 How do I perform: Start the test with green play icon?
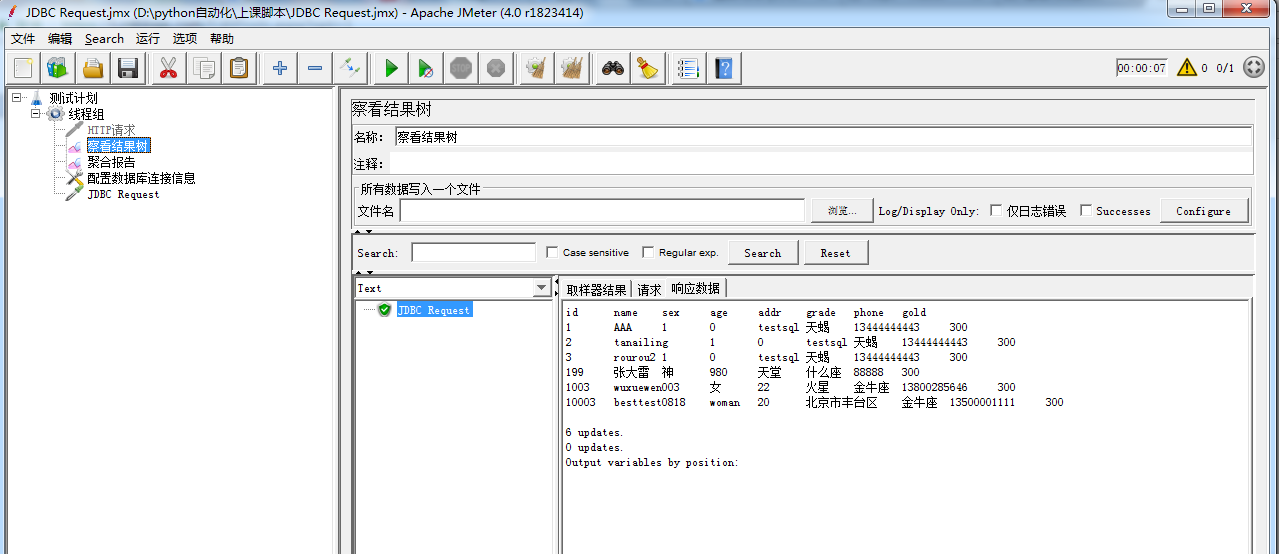pyautogui.click(x=391, y=68)
